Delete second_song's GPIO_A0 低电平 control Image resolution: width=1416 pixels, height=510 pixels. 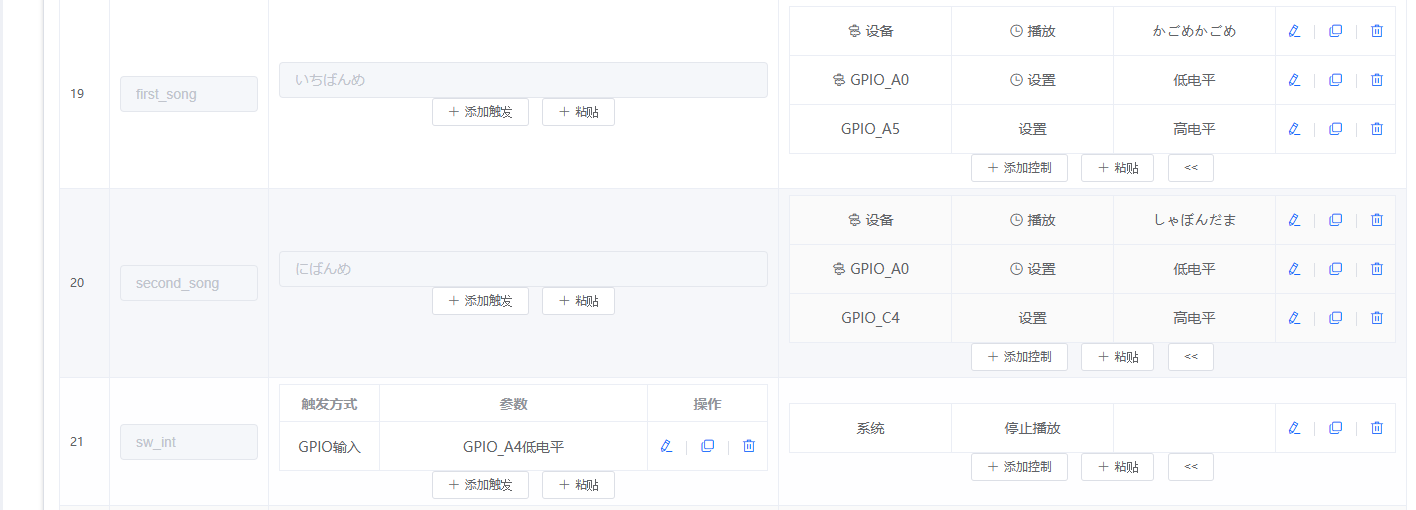(1377, 269)
